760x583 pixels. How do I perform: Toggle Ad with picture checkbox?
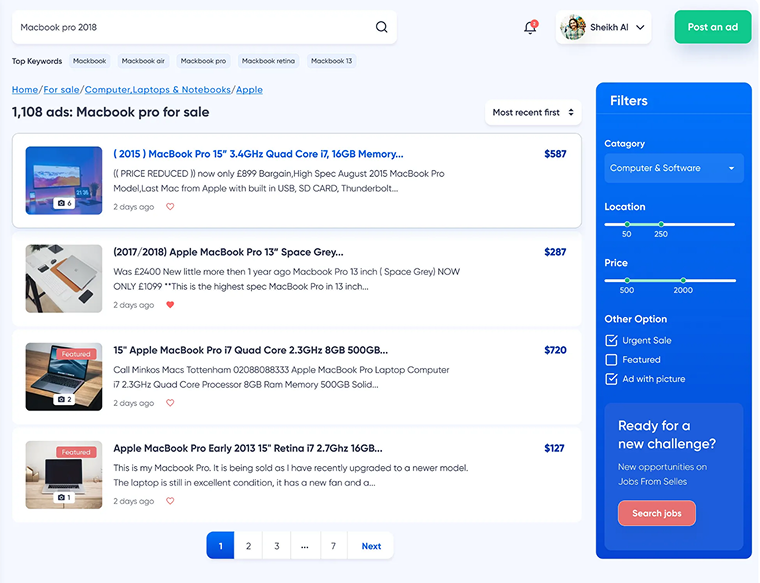(611, 379)
